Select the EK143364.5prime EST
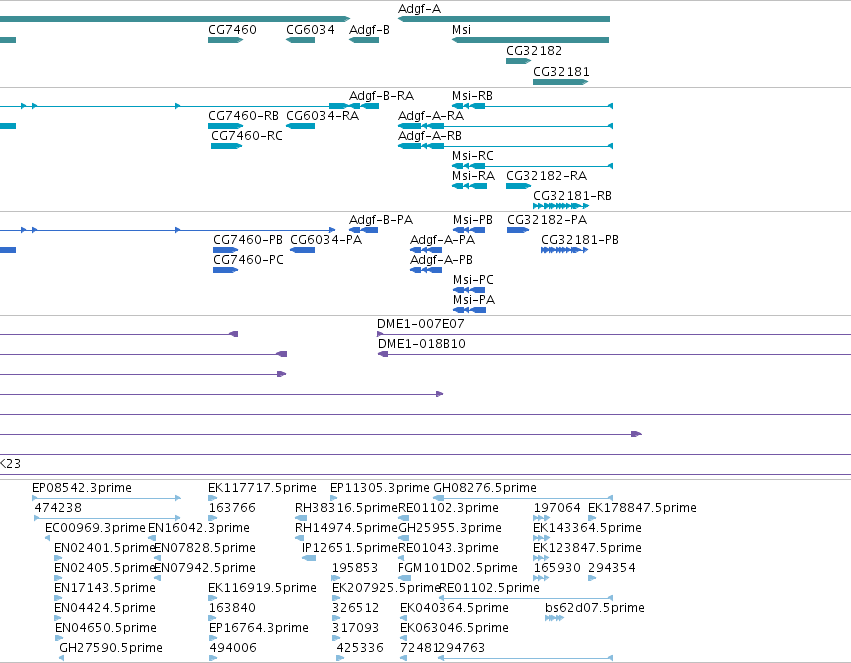 click(541, 538)
